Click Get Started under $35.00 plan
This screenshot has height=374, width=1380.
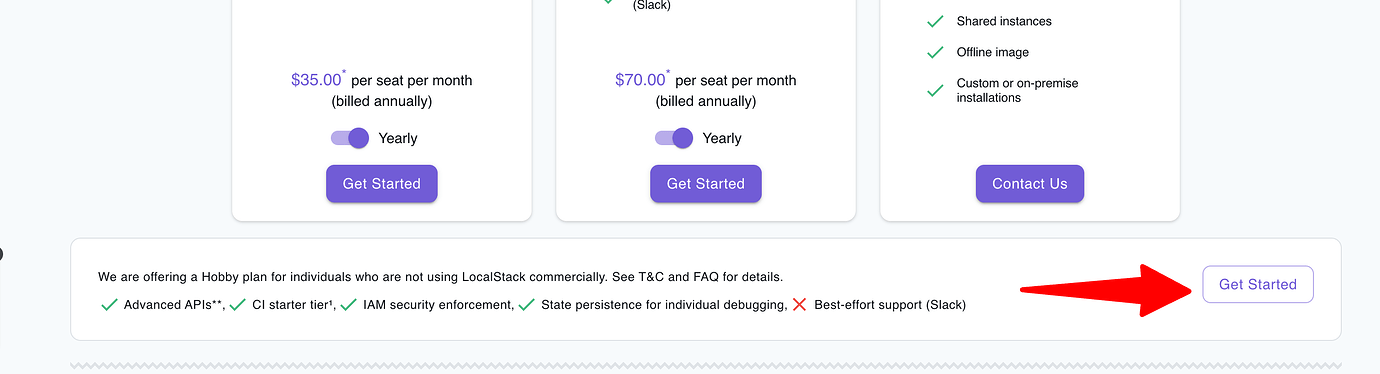pos(382,184)
